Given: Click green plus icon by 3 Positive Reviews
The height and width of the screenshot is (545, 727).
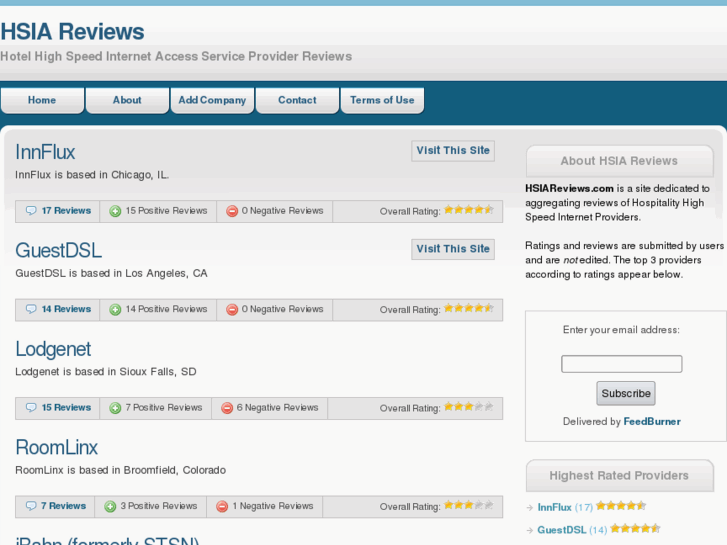Looking at the screenshot, I should click(x=110, y=506).
